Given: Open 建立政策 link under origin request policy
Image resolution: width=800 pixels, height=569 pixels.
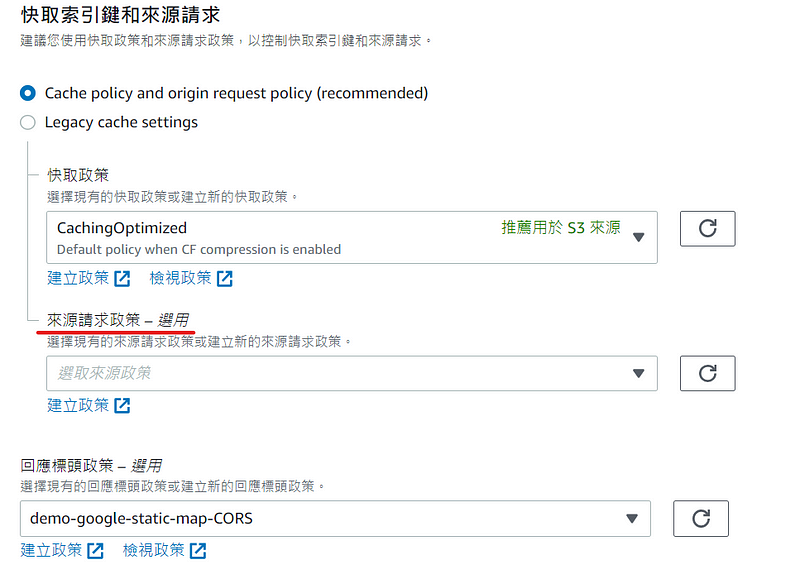Looking at the screenshot, I should 78,406.
